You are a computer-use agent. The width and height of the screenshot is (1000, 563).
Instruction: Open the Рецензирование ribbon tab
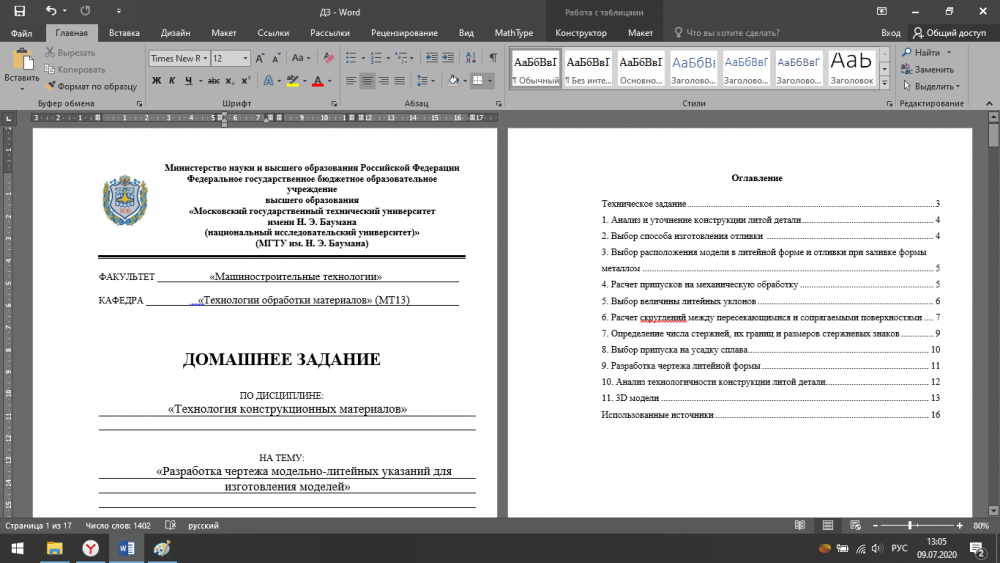403,32
